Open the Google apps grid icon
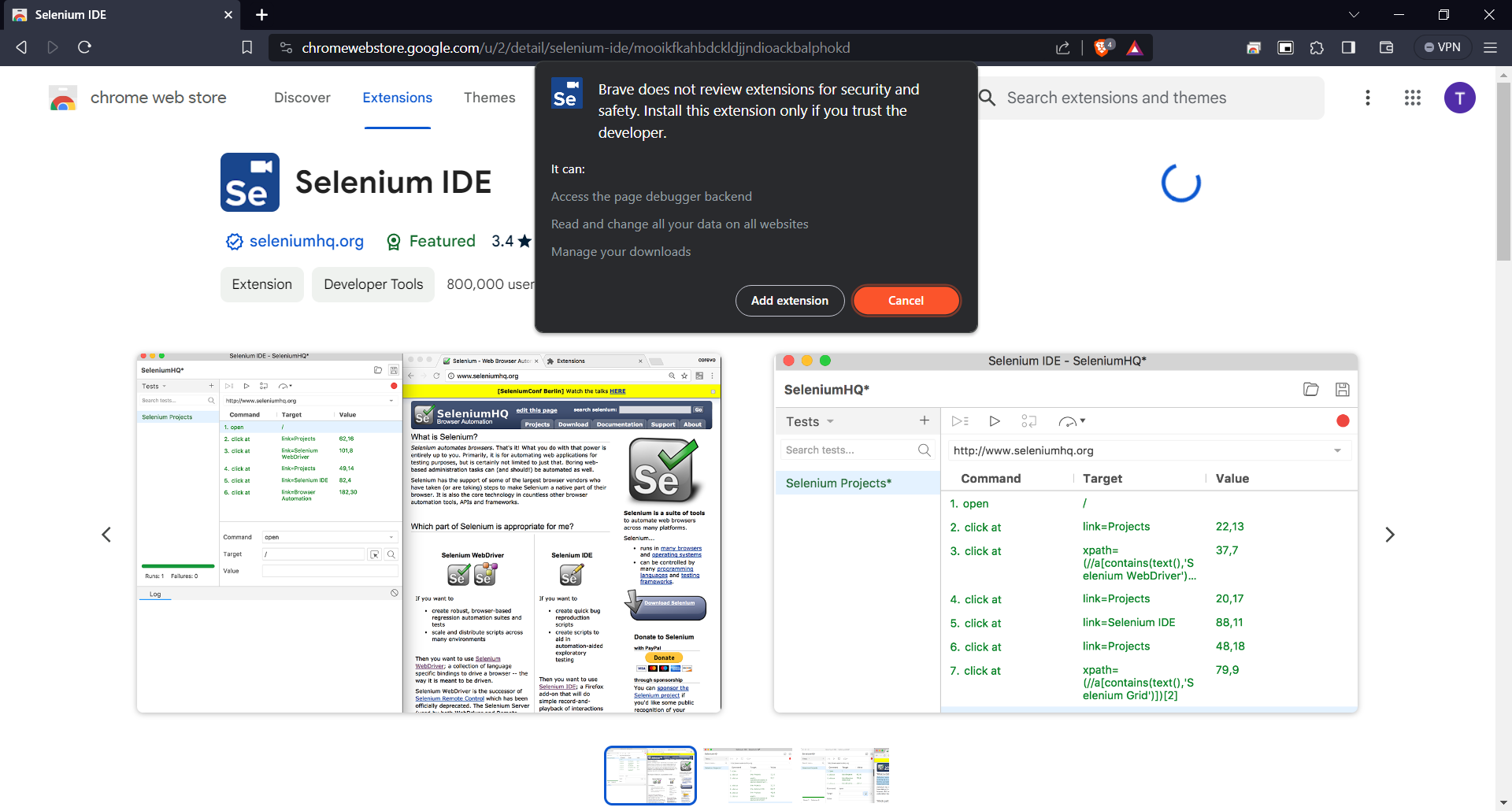This screenshot has height=811, width=1512. 1412,98
